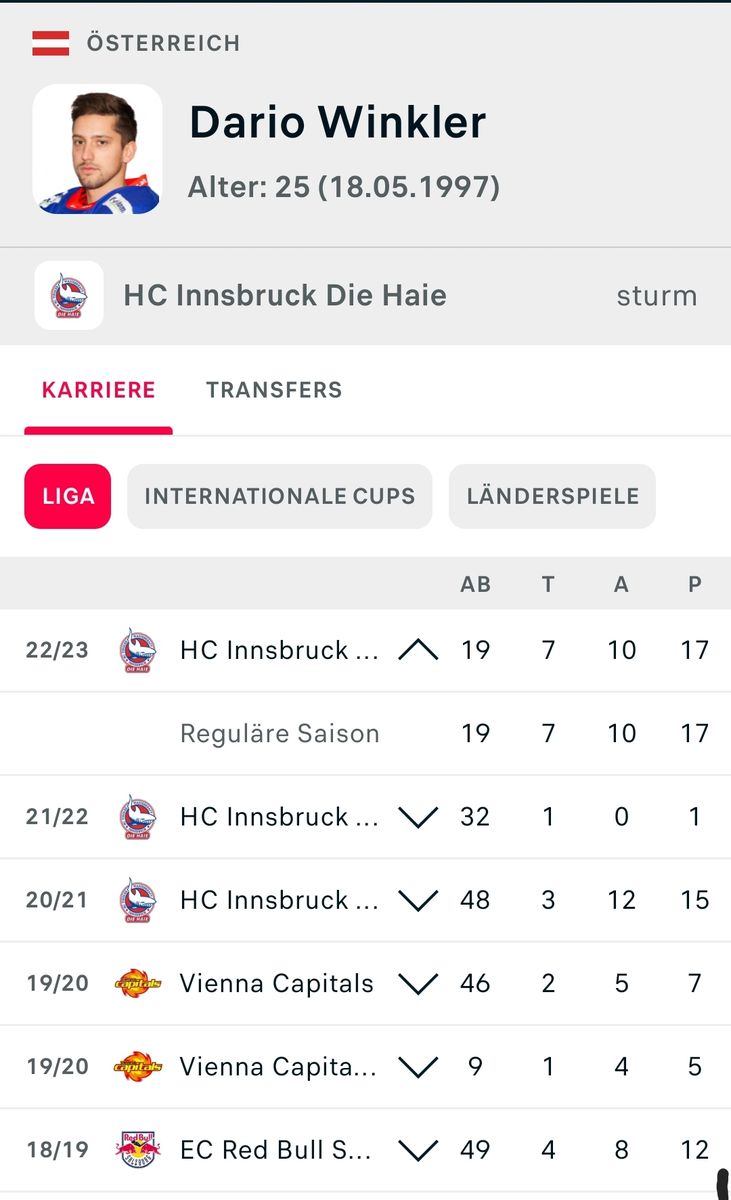
Task: Open the TRANSFERS tab
Action: click(274, 390)
